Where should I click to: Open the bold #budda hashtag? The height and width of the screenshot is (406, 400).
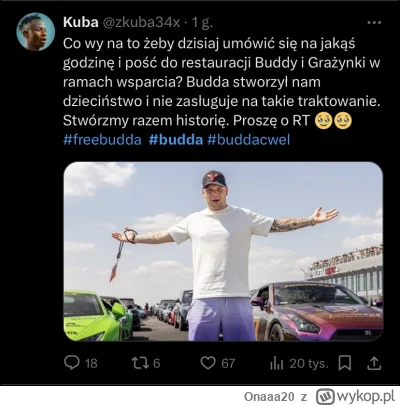coord(176,140)
